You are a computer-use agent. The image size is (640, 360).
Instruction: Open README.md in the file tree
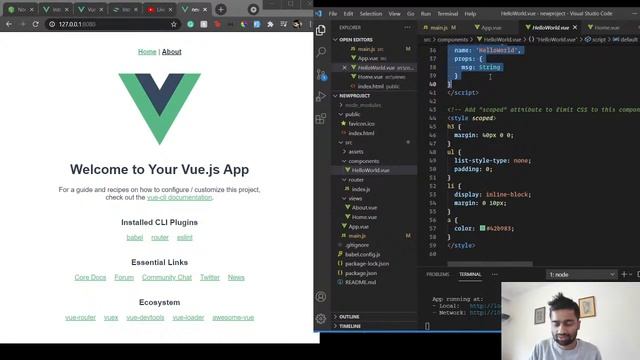pos(360,282)
